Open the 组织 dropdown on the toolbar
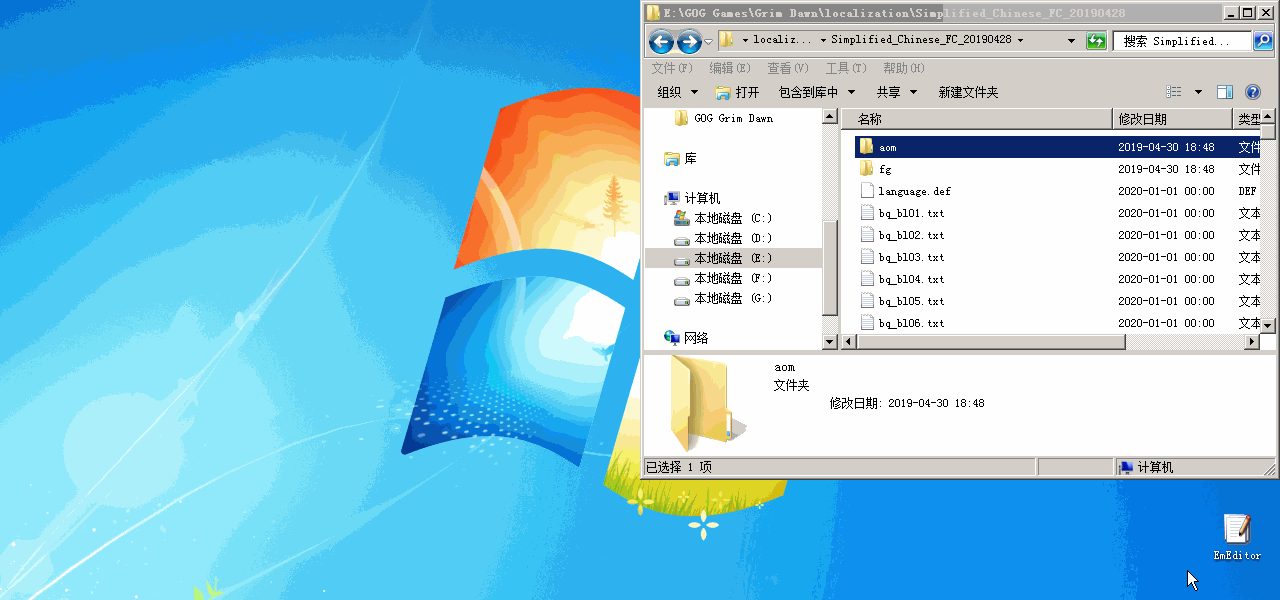The image size is (1280, 600). (x=678, y=92)
